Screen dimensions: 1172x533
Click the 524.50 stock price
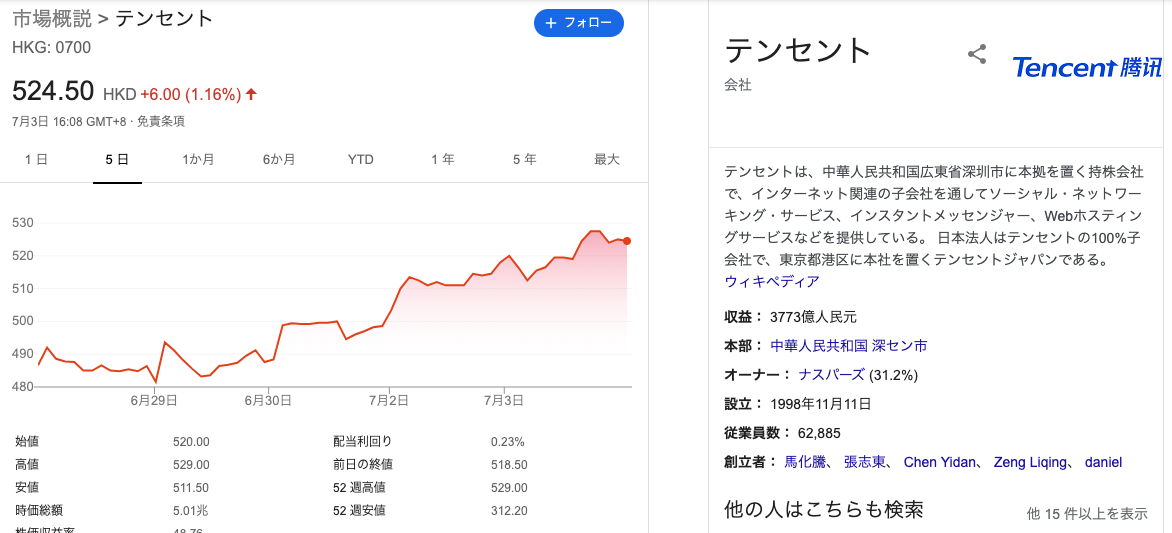pyautogui.click(x=53, y=91)
